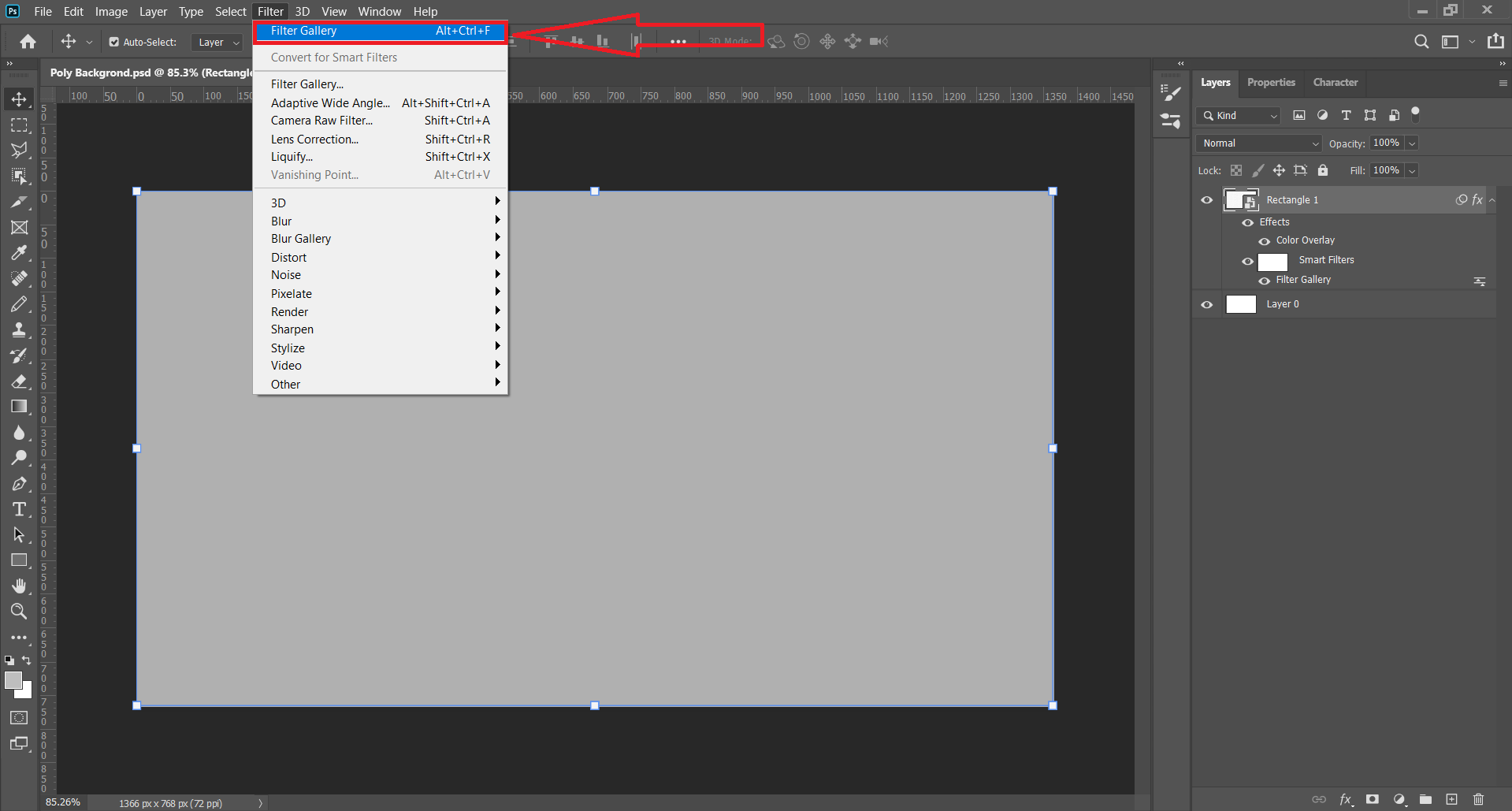Click the foreground color swatch

point(13,680)
